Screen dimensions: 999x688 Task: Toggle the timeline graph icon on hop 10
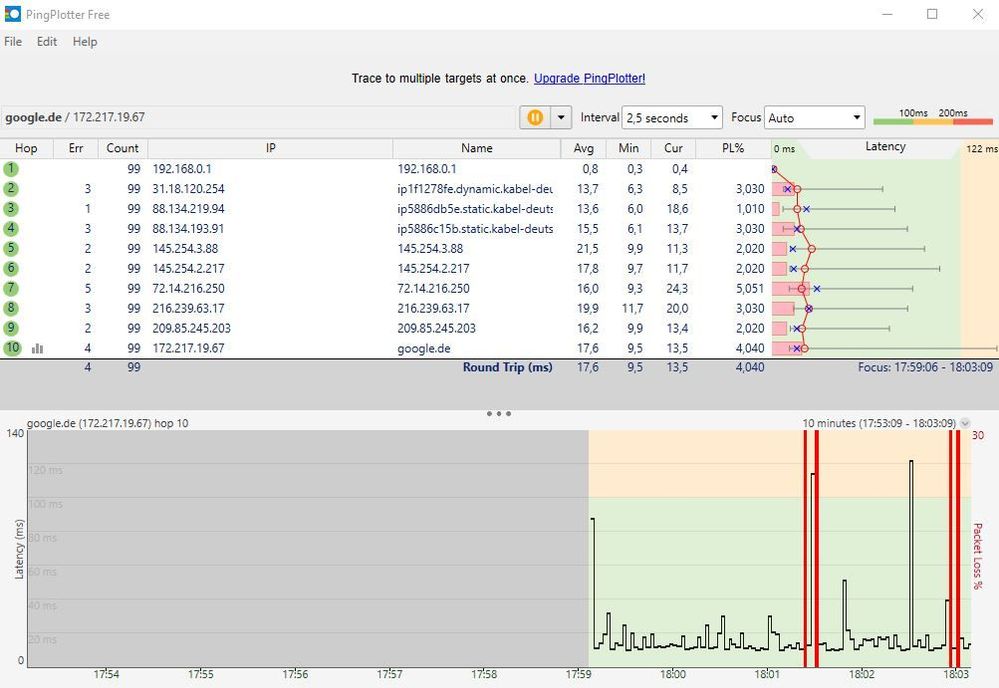(x=38, y=348)
